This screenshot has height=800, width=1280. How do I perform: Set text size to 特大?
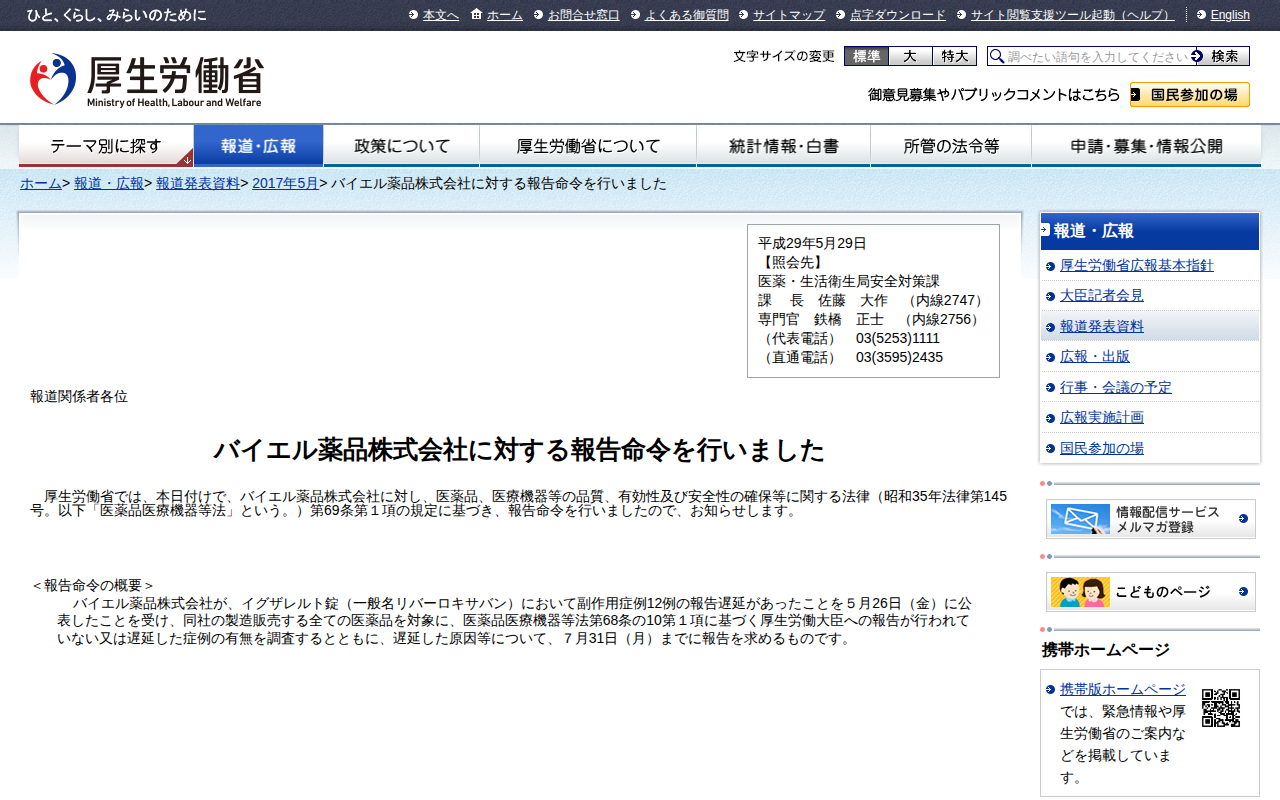954,56
